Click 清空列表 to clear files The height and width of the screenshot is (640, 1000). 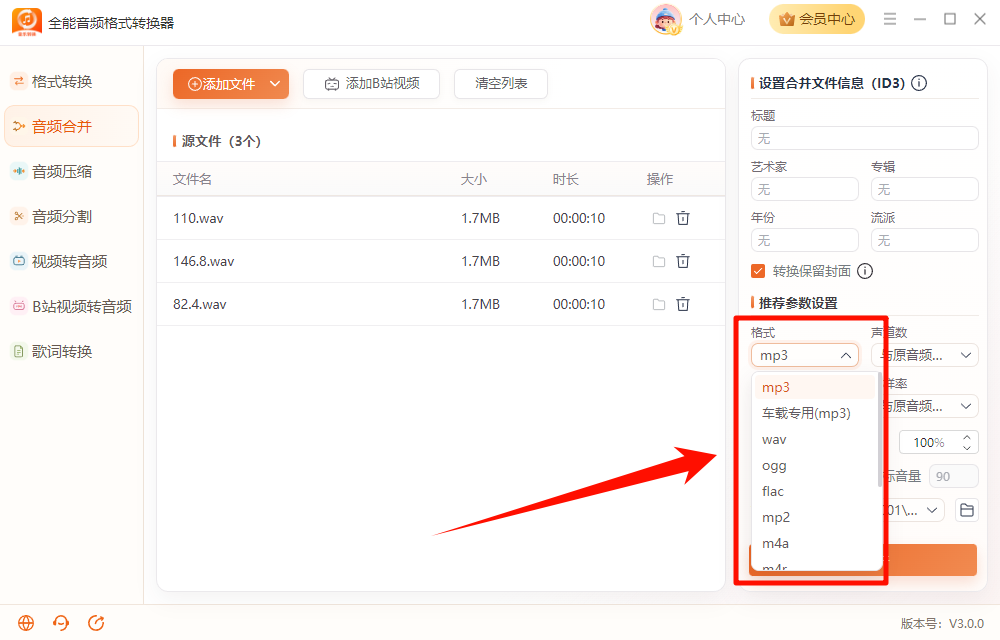coord(501,84)
